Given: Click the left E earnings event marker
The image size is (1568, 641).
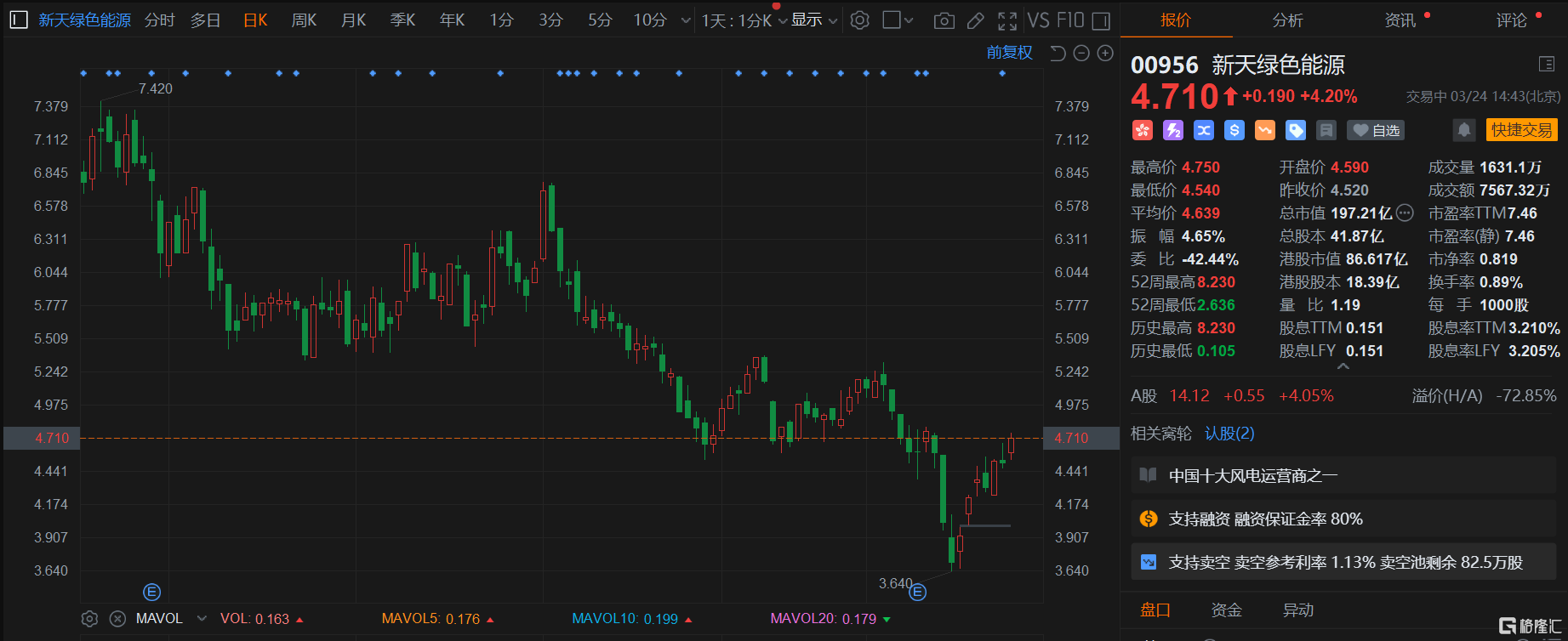Looking at the screenshot, I should click(x=151, y=592).
